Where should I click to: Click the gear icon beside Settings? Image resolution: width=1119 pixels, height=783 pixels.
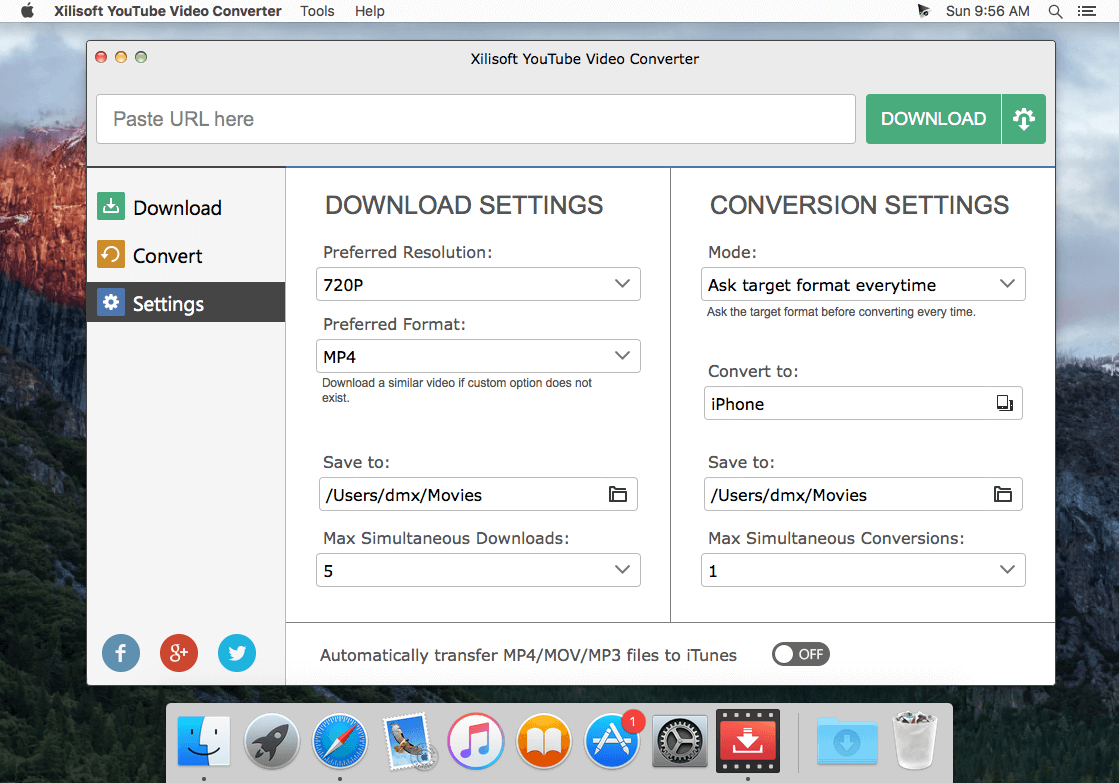111,302
